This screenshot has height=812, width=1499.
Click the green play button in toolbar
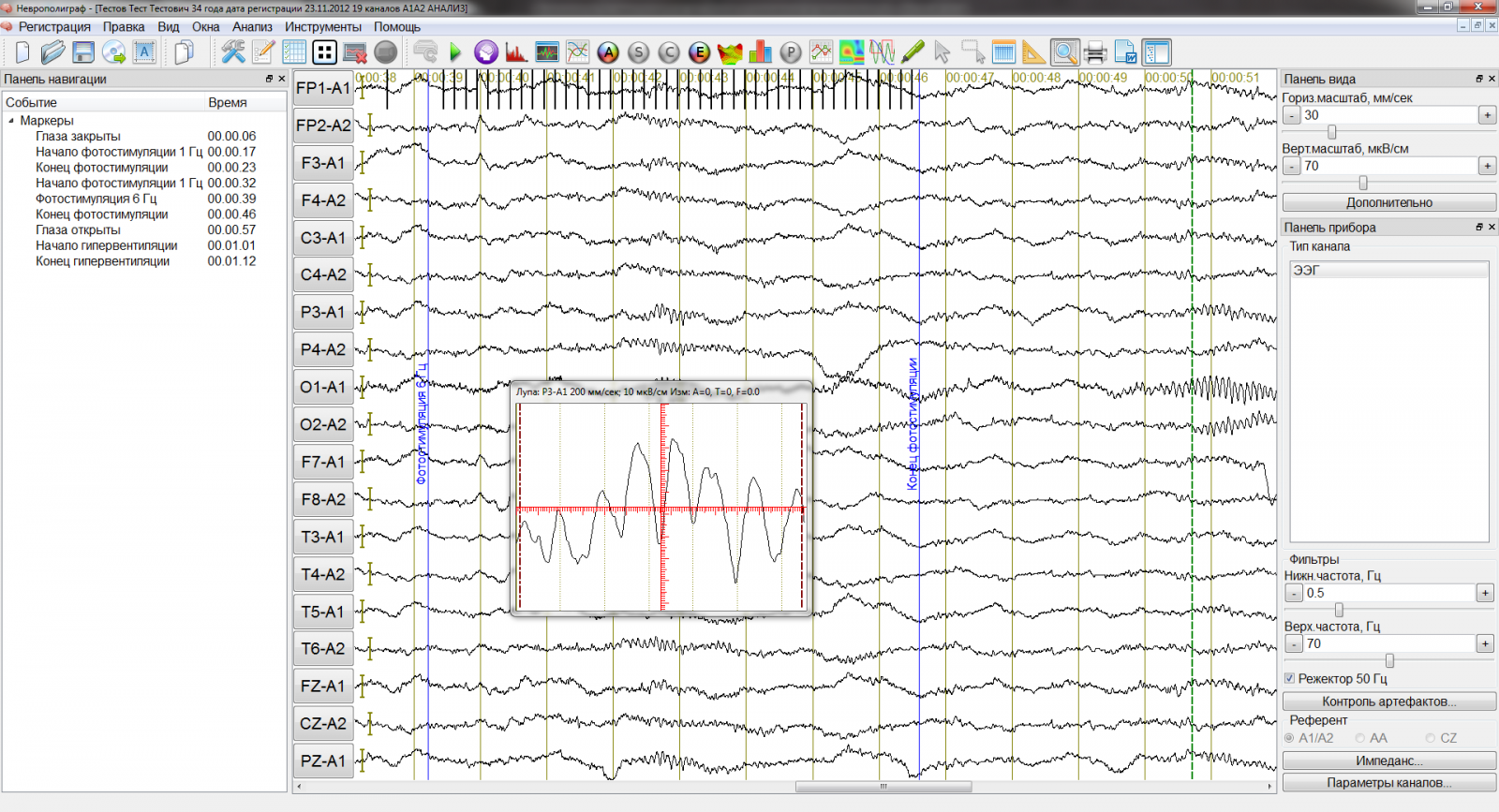click(455, 52)
